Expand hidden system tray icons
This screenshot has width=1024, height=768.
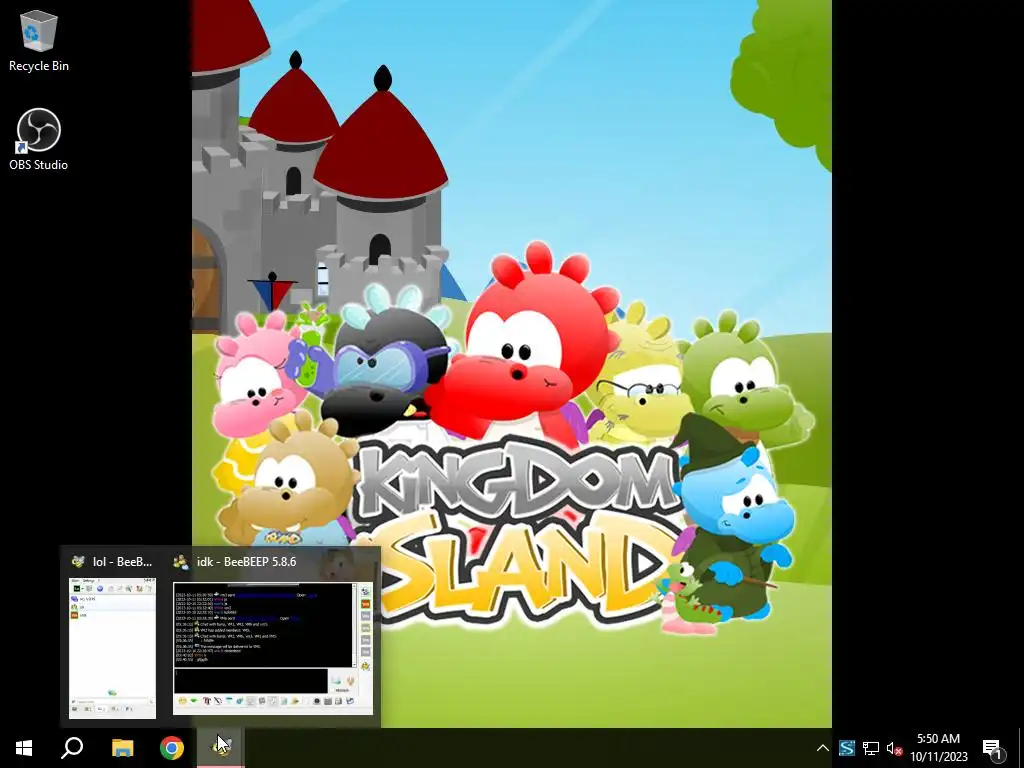click(823, 748)
